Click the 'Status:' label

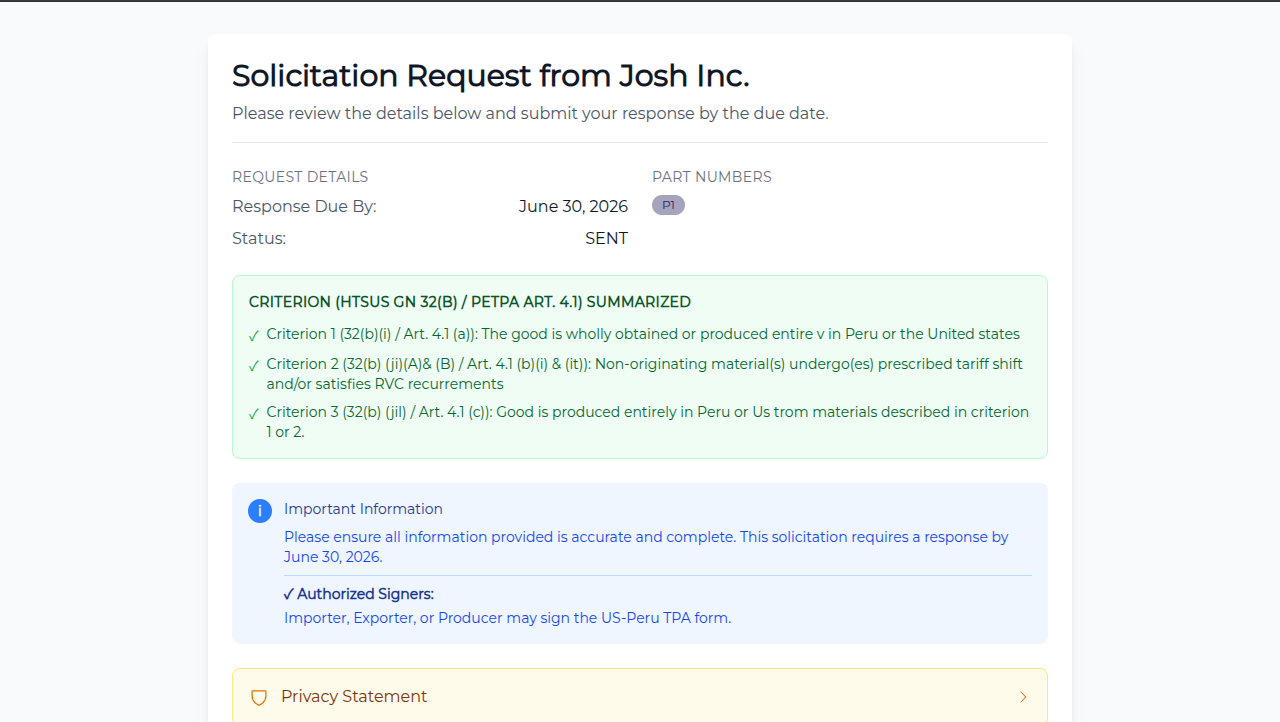pyautogui.click(x=259, y=239)
